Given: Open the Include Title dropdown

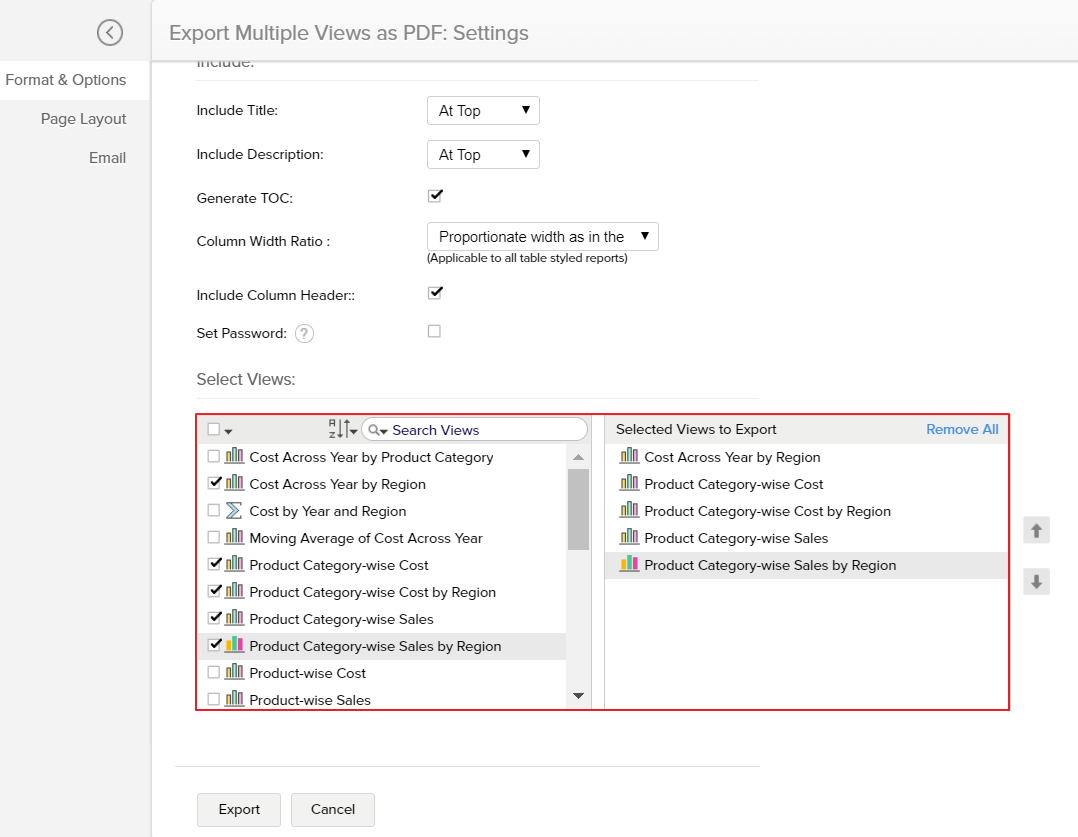Looking at the screenshot, I should [x=483, y=110].
